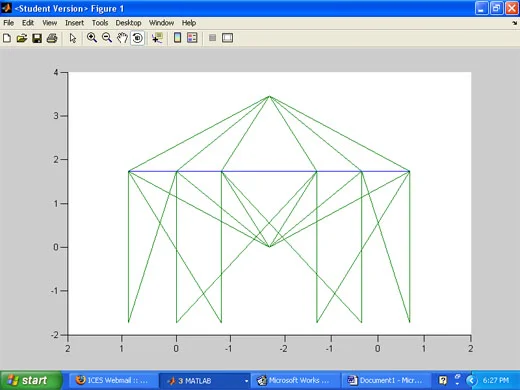
Task: Expand hidden system tray icons arrow
Action: pyautogui.click(x=471, y=380)
